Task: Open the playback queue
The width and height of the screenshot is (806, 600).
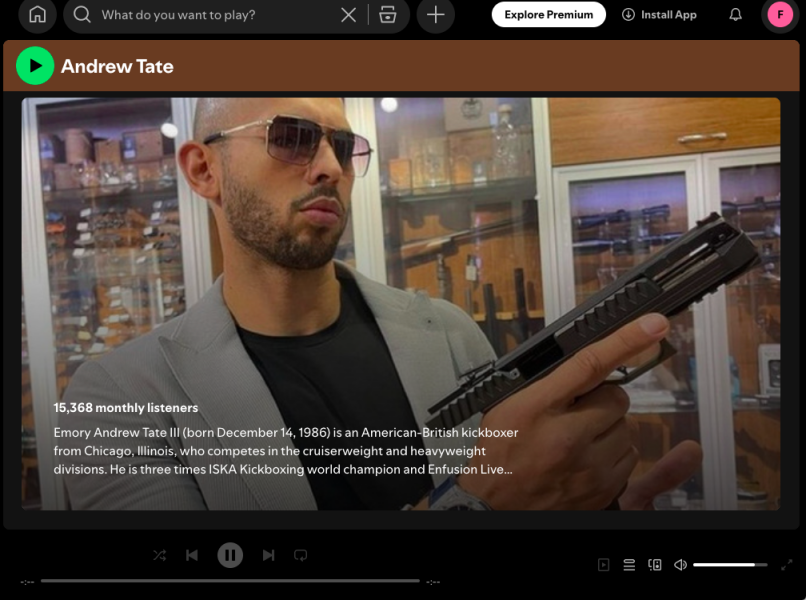Action: pos(629,565)
